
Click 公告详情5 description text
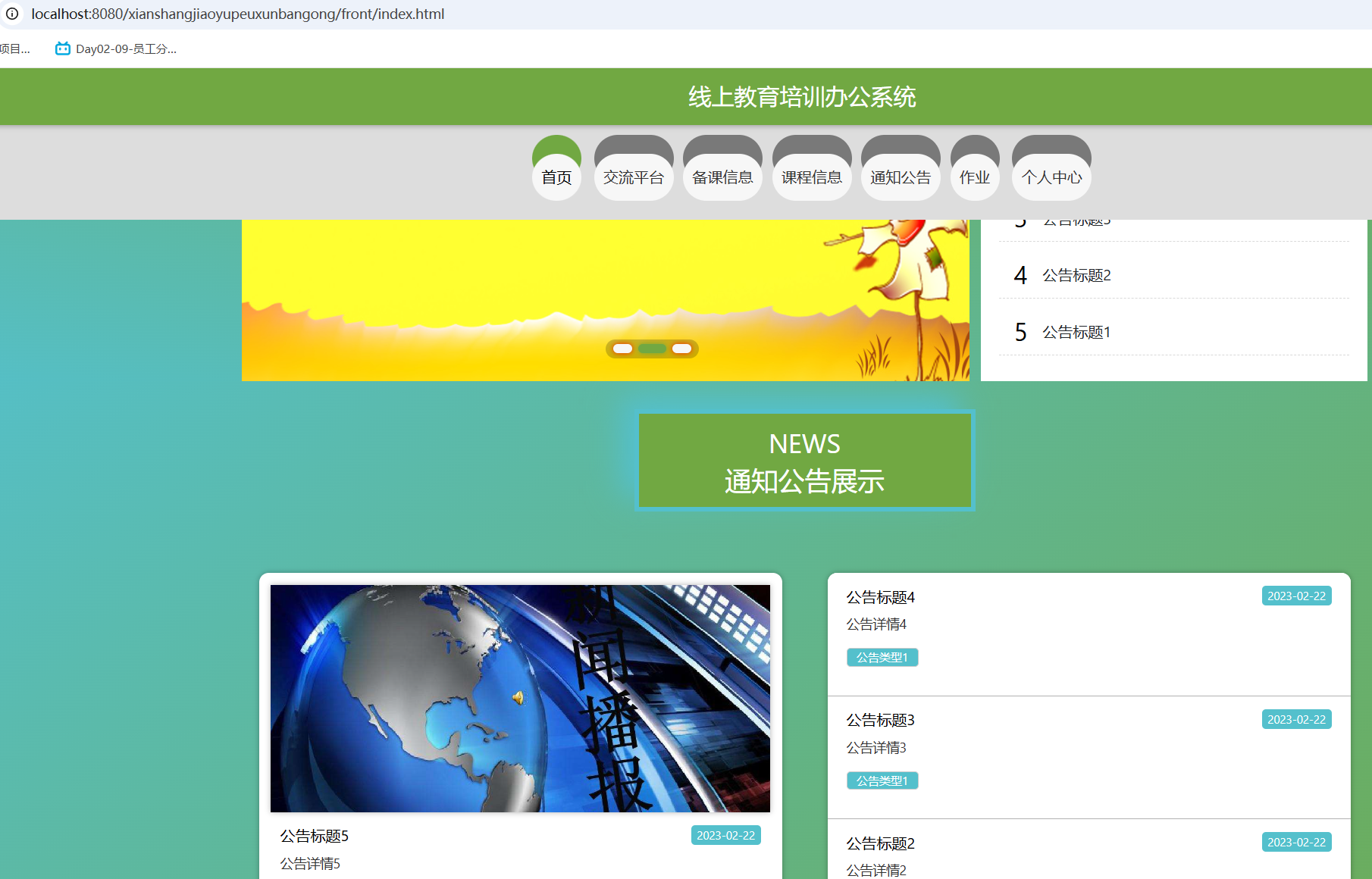click(310, 863)
